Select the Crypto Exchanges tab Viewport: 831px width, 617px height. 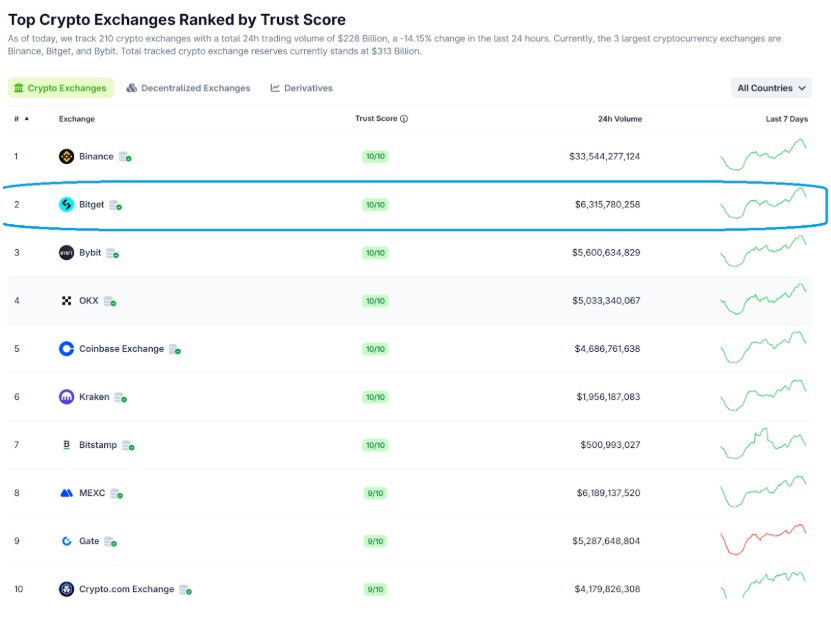(60, 88)
